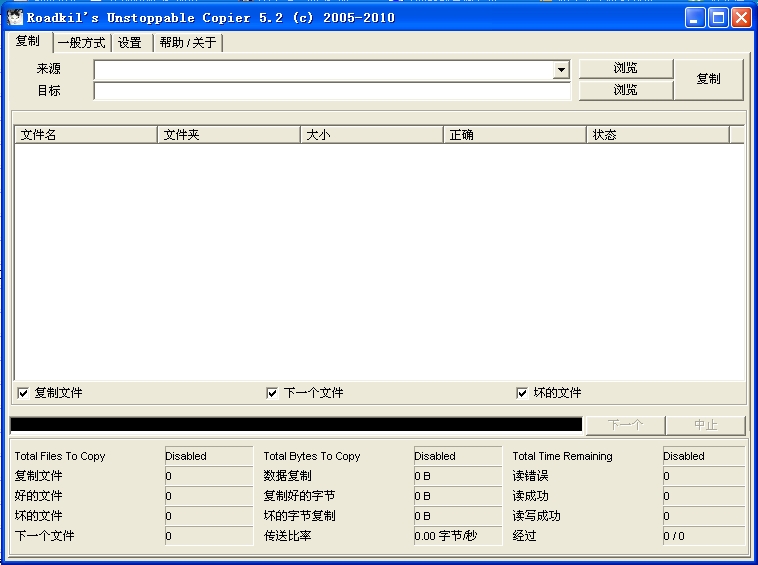This screenshot has width=758, height=565.
Task: Select the 复制 tab
Action: click(x=28, y=41)
